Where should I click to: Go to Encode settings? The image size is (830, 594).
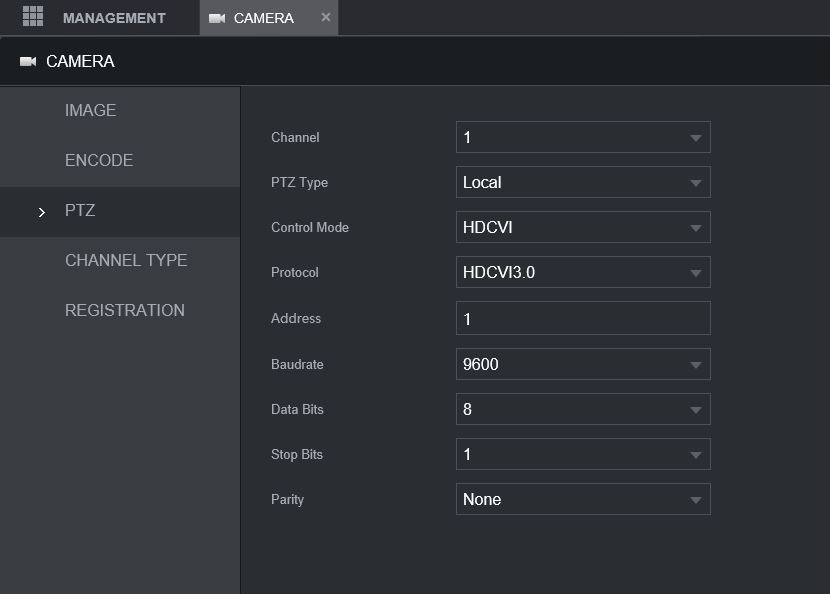98,161
